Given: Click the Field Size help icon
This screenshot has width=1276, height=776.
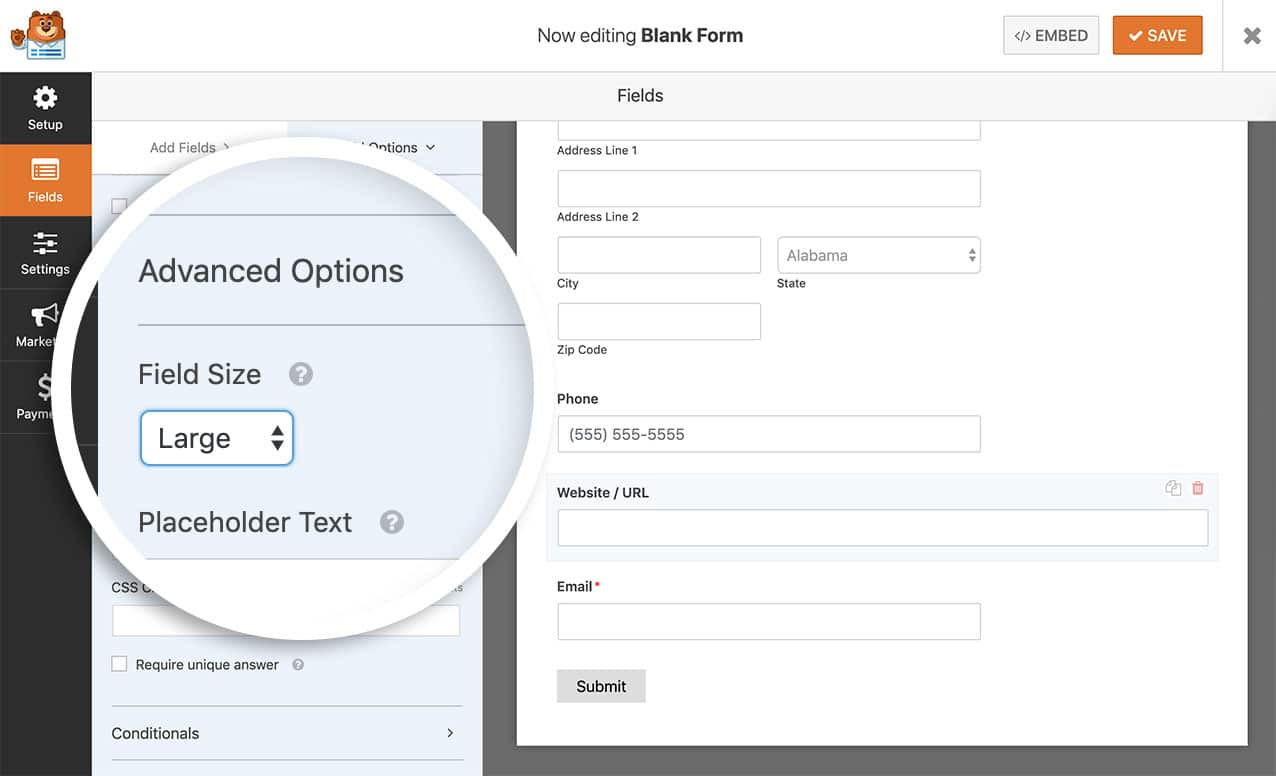Looking at the screenshot, I should click(301, 374).
